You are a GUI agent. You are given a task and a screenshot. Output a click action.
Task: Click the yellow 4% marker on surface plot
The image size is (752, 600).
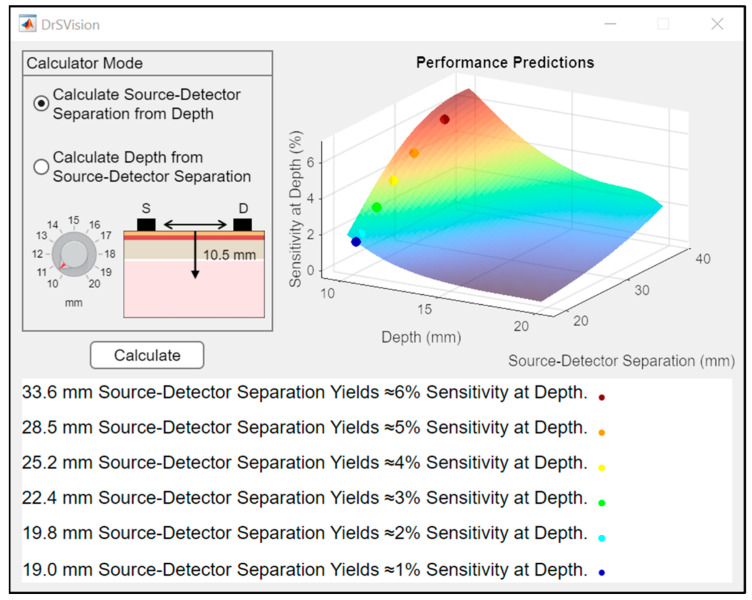tap(393, 181)
